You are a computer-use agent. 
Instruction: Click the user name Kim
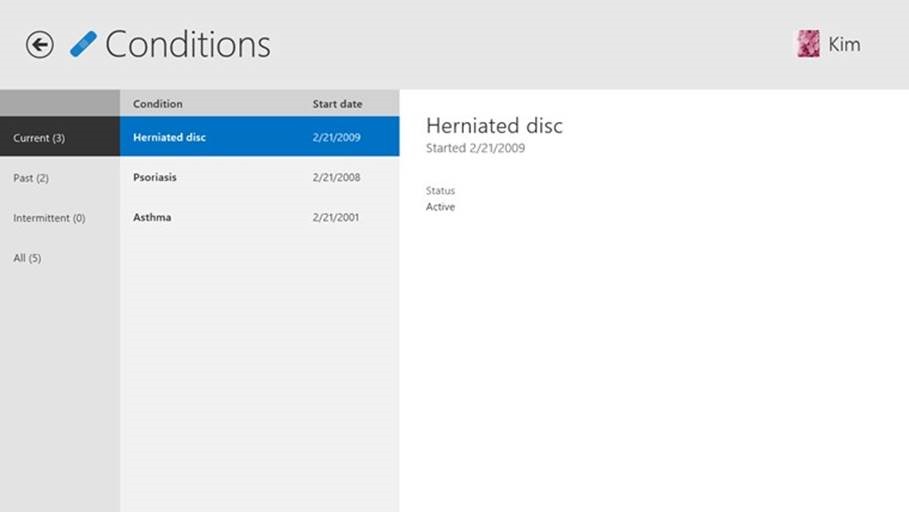844,44
